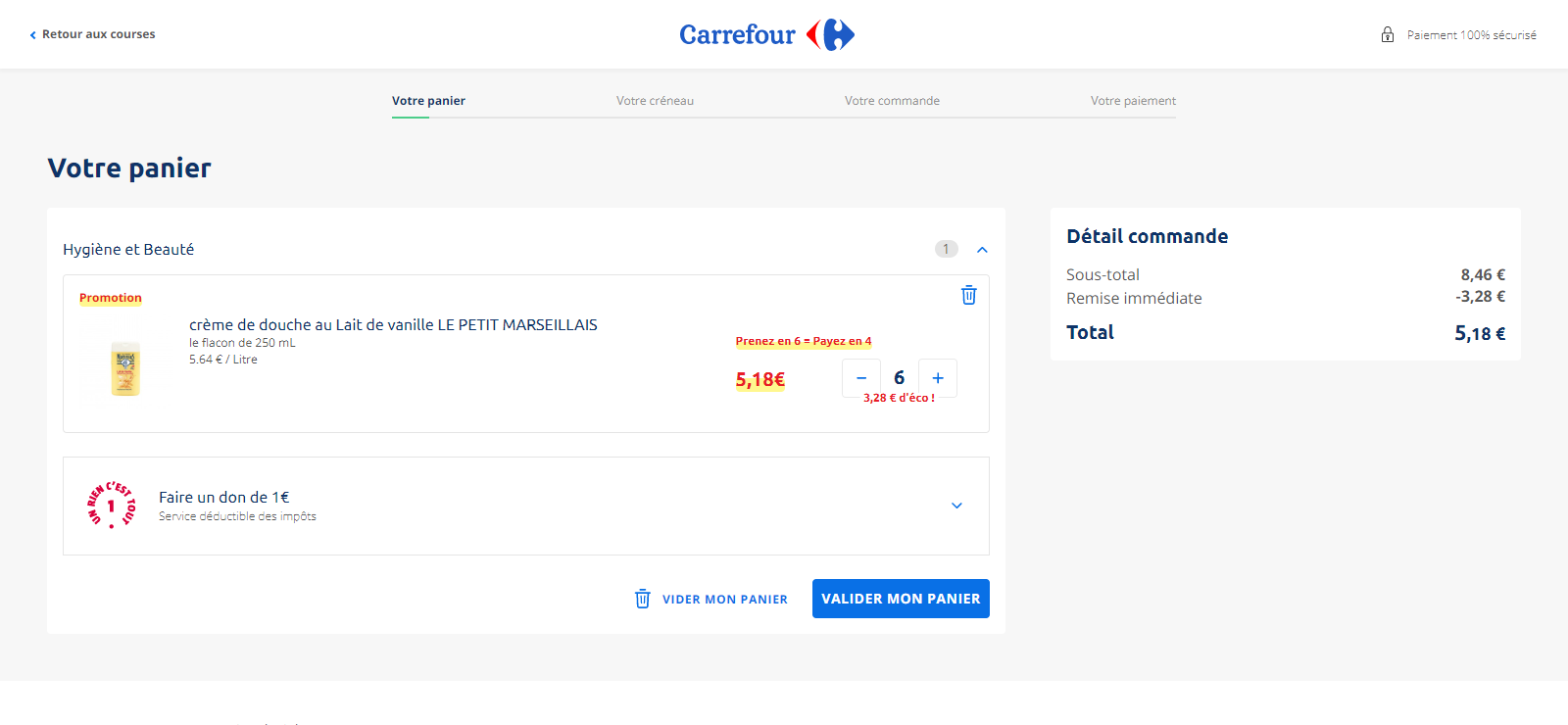Click the Promotion label on the item
Screen dimensions: 1568x725
(111, 298)
